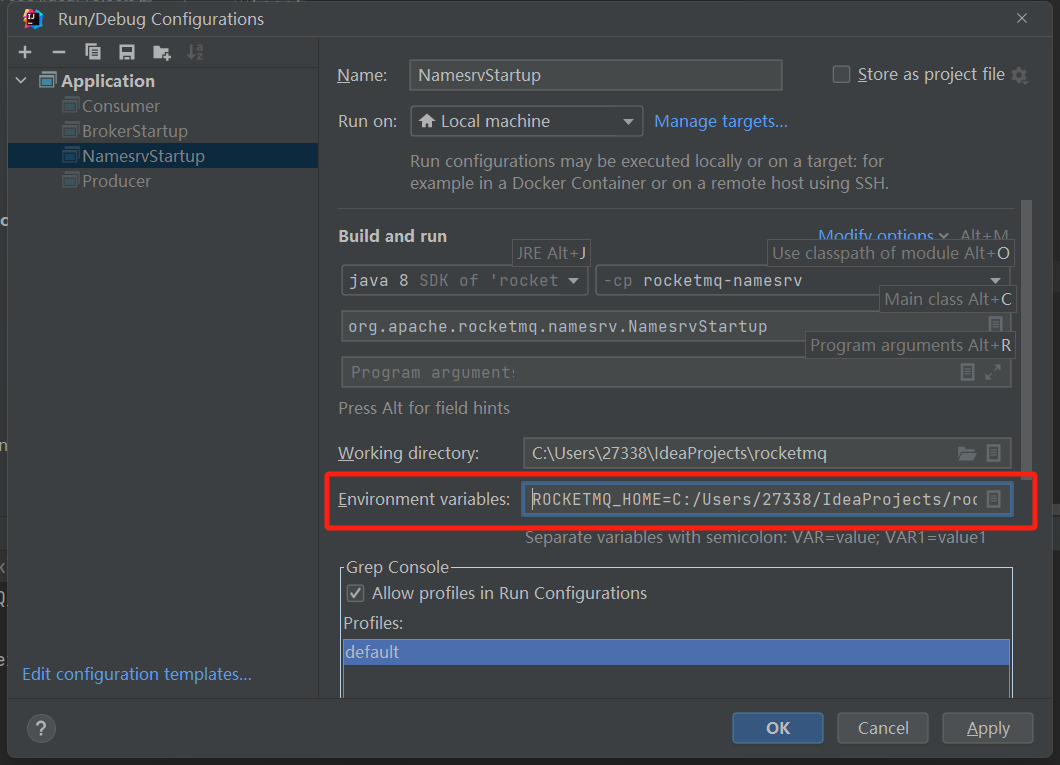Confirm with the OK button
Image resolution: width=1060 pixels, height=765 pixels.
[x=777, y=728]
